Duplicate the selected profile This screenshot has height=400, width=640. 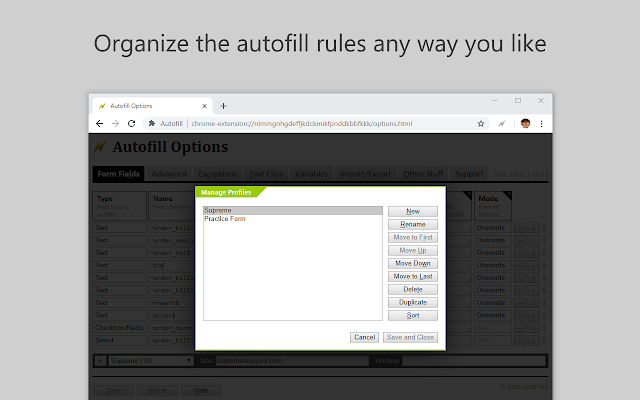413,303
